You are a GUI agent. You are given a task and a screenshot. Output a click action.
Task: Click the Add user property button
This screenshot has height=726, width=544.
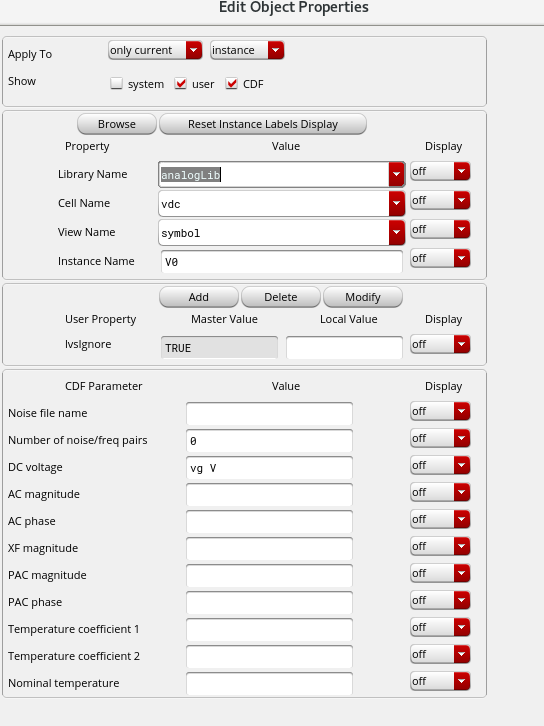199,297
